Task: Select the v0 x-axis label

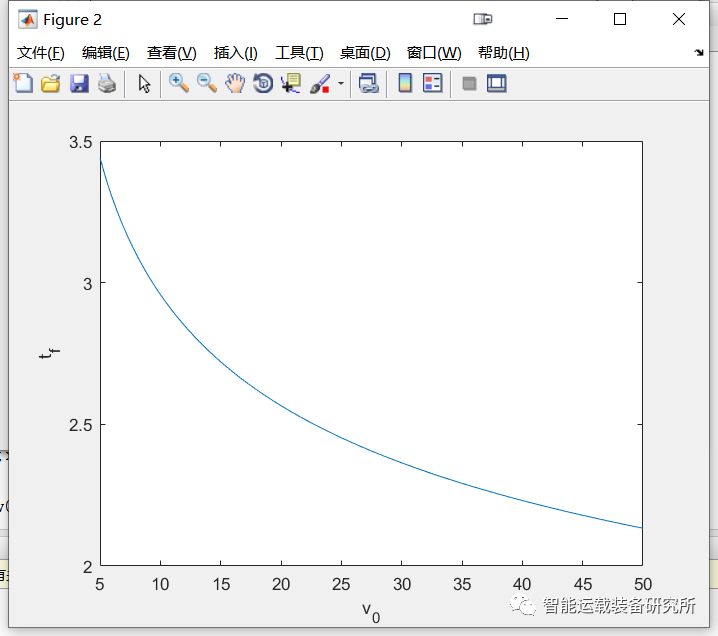Action: pyautogui.click(x=371, y=612)
